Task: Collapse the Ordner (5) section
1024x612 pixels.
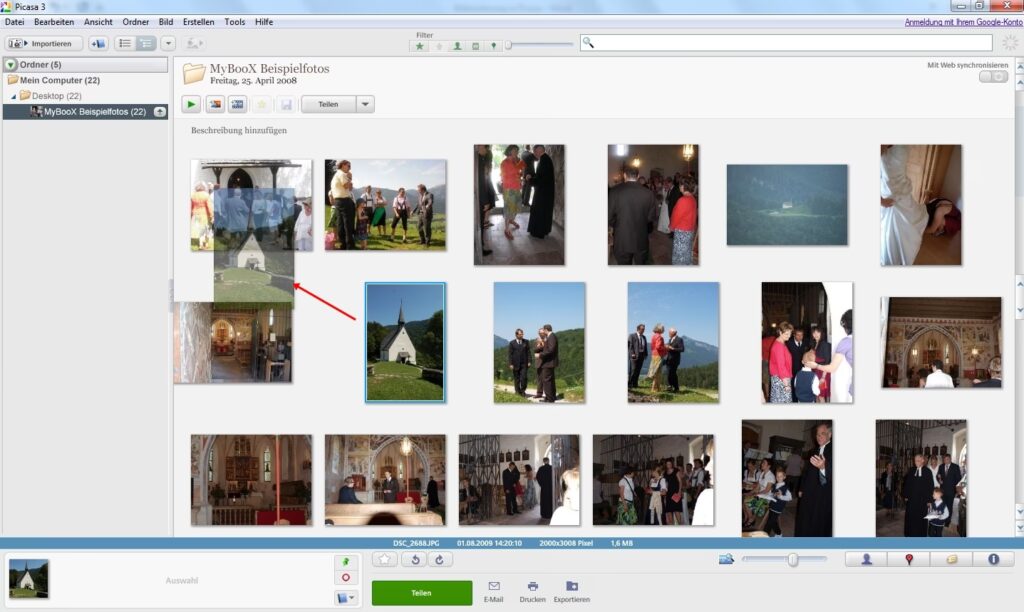Action: [11, 65]
